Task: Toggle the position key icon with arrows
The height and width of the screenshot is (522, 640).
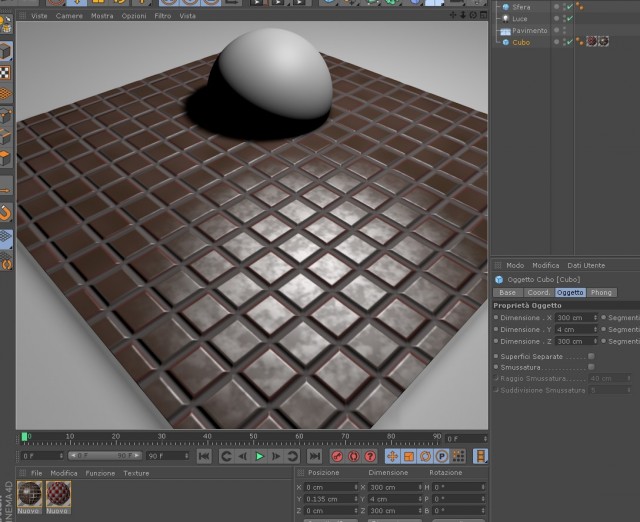Action: [392, 456]
